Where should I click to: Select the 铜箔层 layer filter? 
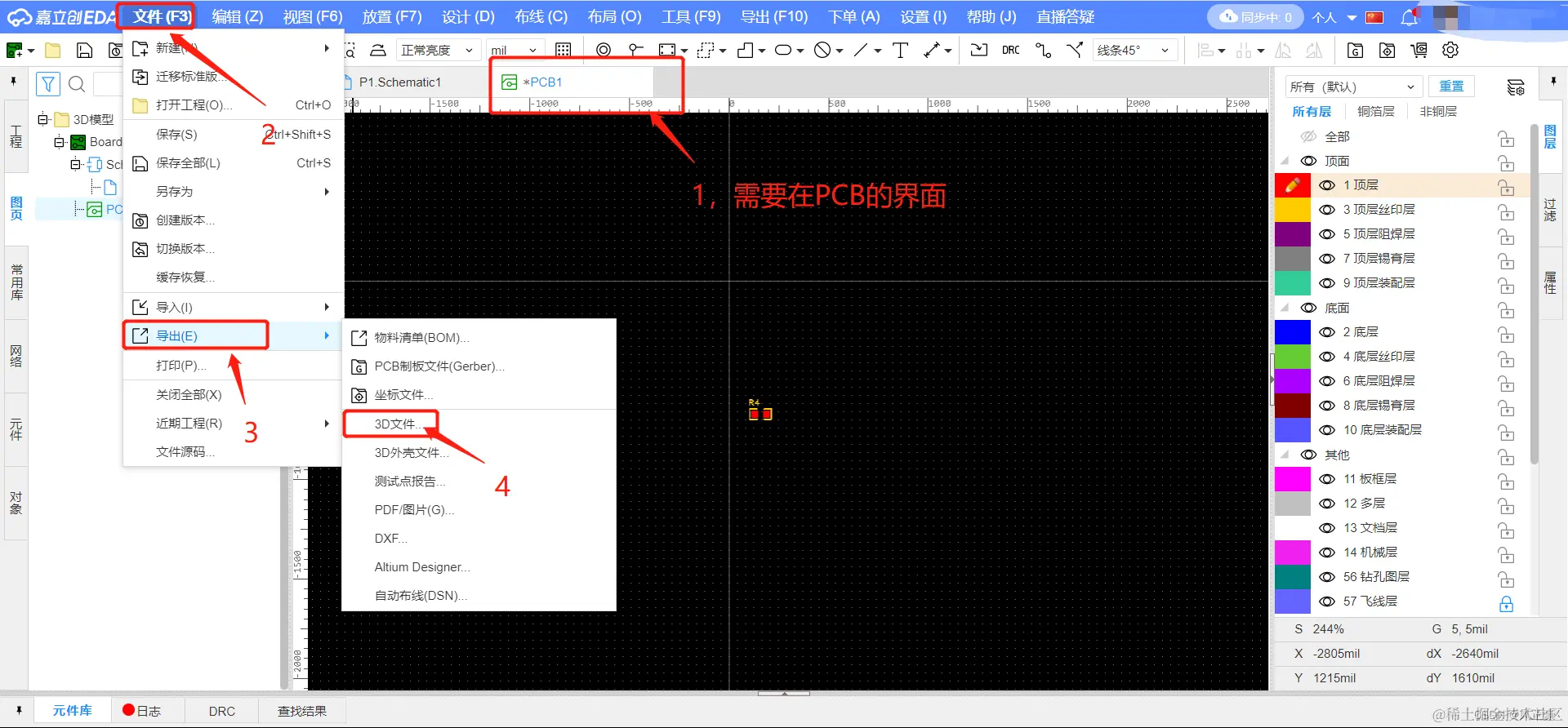click(1375, 111)
